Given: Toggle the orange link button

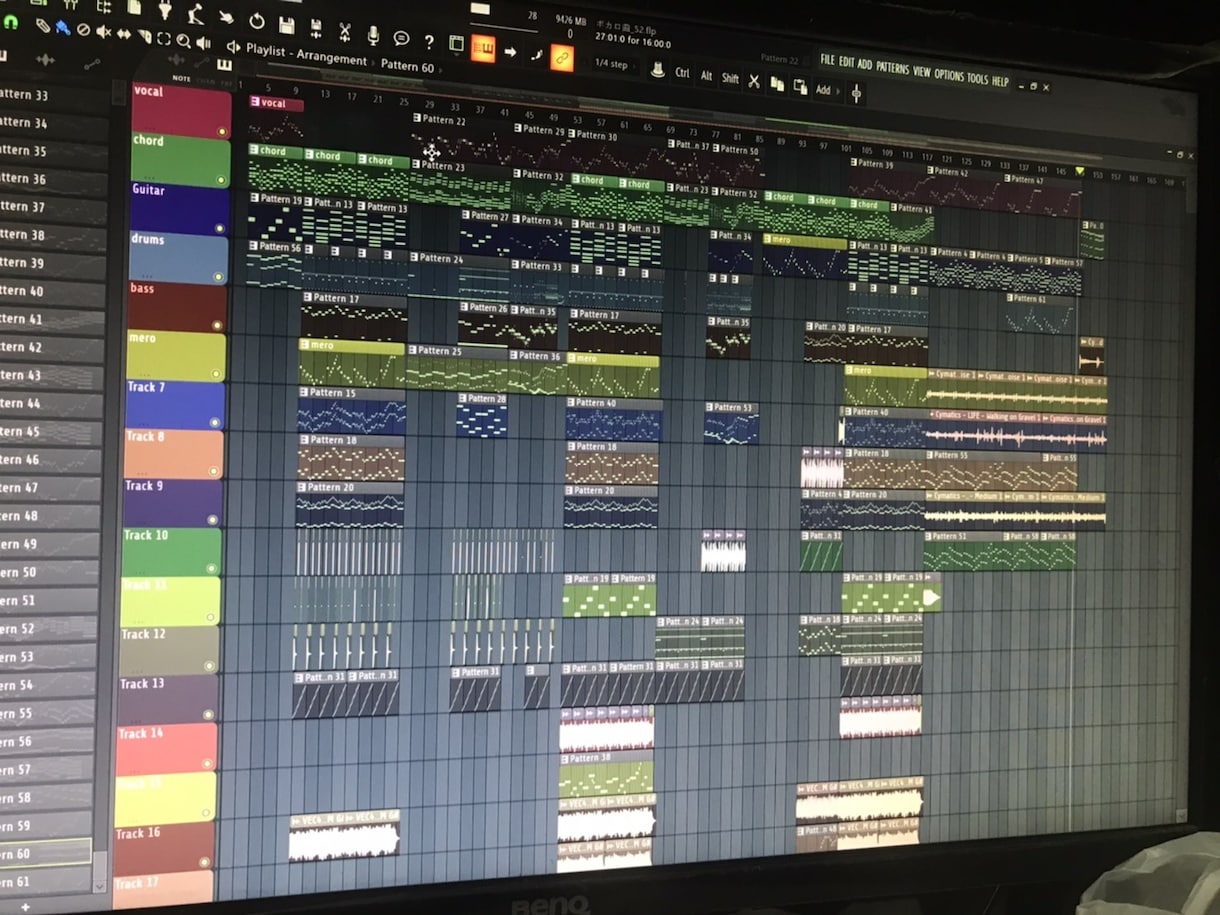Looking at the screenshot, I should [561, 58].
